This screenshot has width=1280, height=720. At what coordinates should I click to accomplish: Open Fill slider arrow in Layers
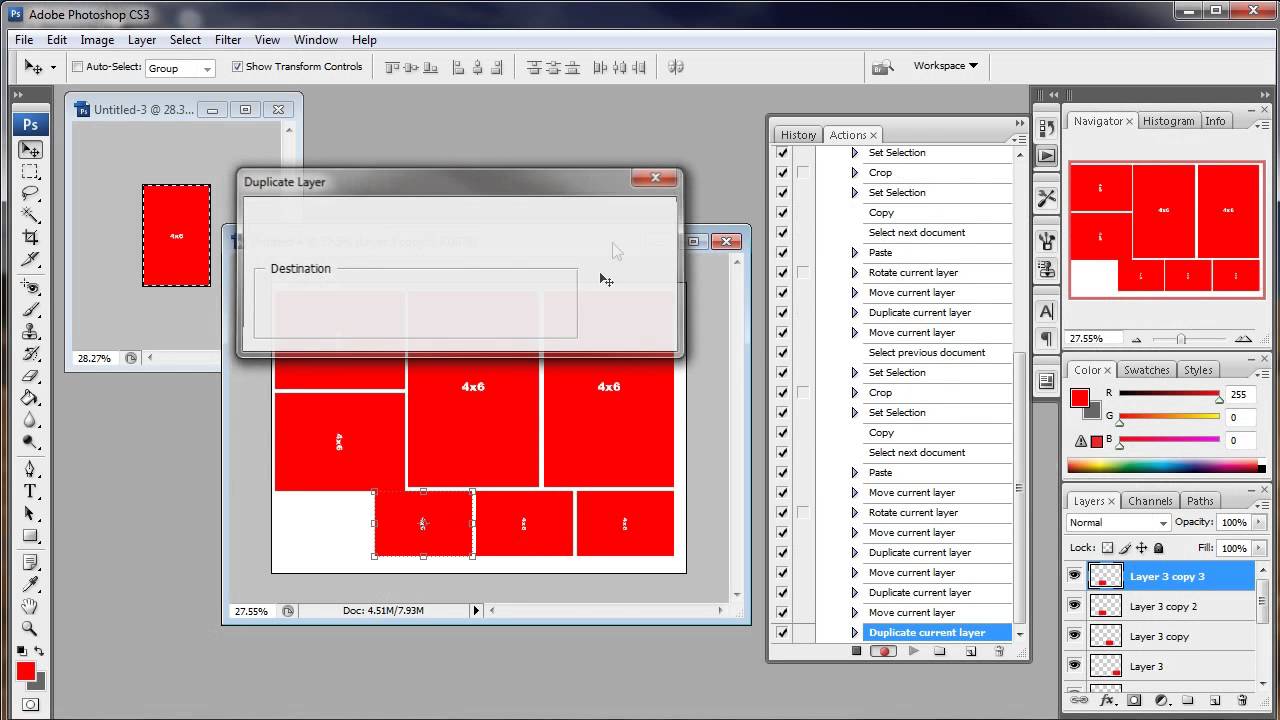pyautogui.click(x=1258, y=548)
